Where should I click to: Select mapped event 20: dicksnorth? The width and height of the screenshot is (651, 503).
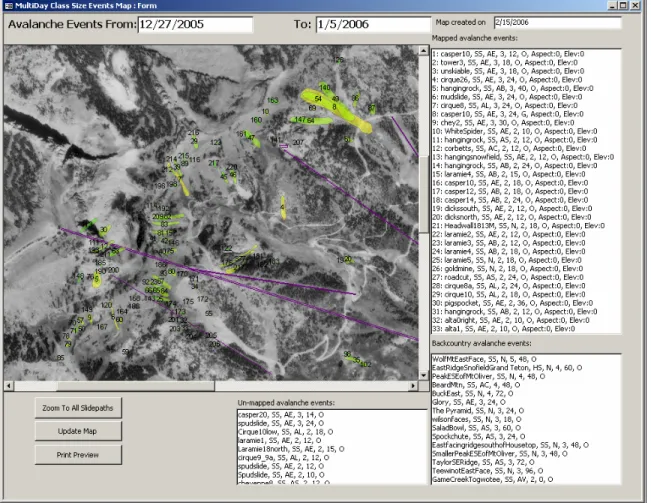pos(512,217)
